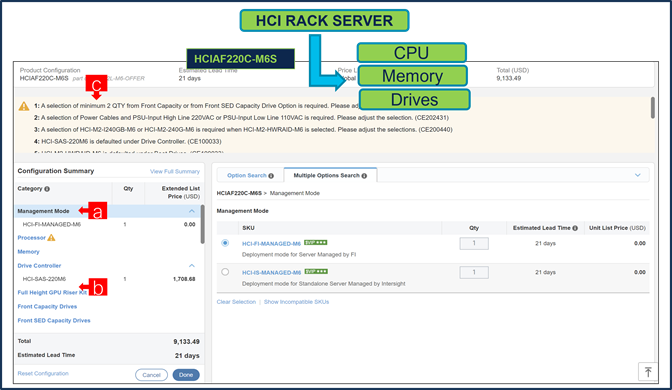The width and height of the screenshot is (672, 390).
Task: Switch to the Option Search tab
Action: [250, 176]
